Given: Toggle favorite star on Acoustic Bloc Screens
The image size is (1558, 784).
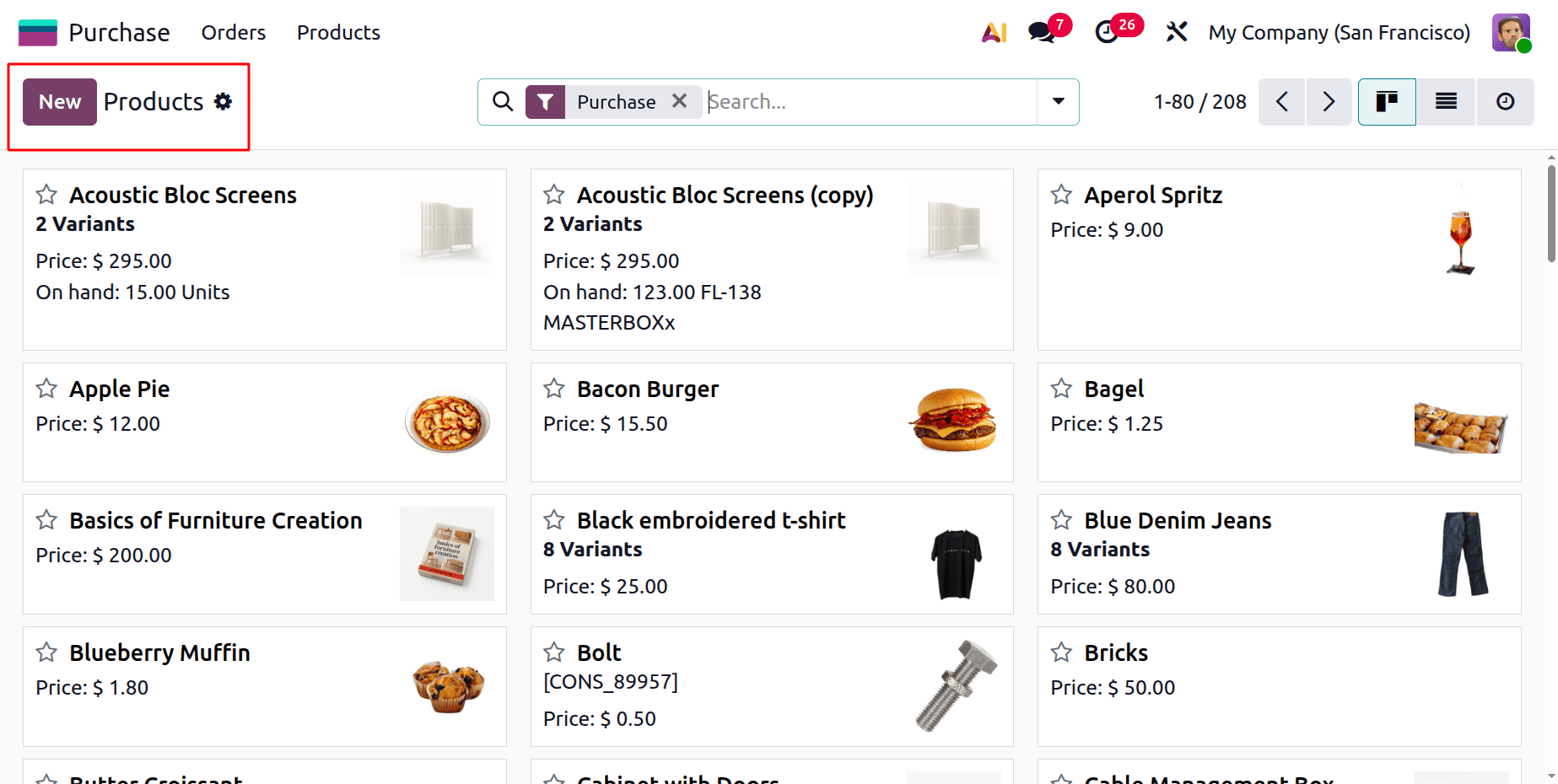Looking at the screenshot, I should pyautogui.click(x=46, y=195).
